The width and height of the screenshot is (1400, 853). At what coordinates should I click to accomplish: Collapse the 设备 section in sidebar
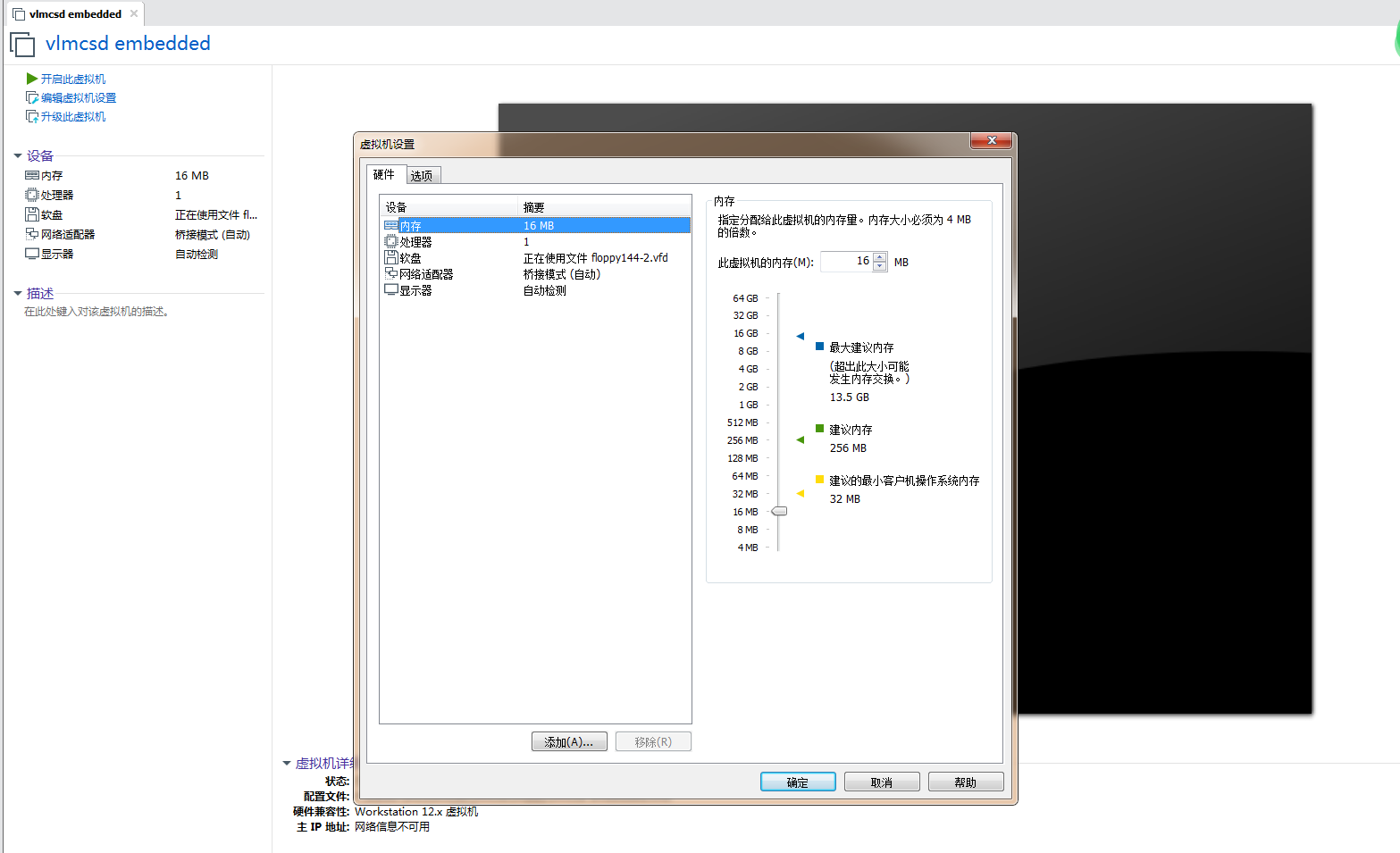click(18, 155)
